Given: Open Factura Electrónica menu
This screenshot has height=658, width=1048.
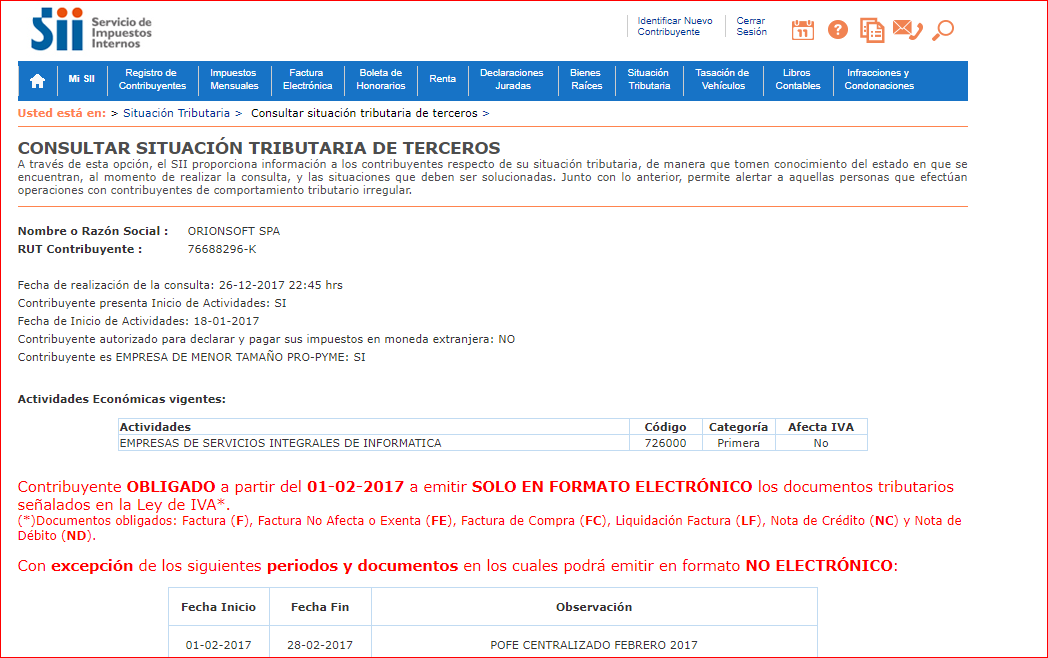Looking at the screenshot, I should [307, 79].
